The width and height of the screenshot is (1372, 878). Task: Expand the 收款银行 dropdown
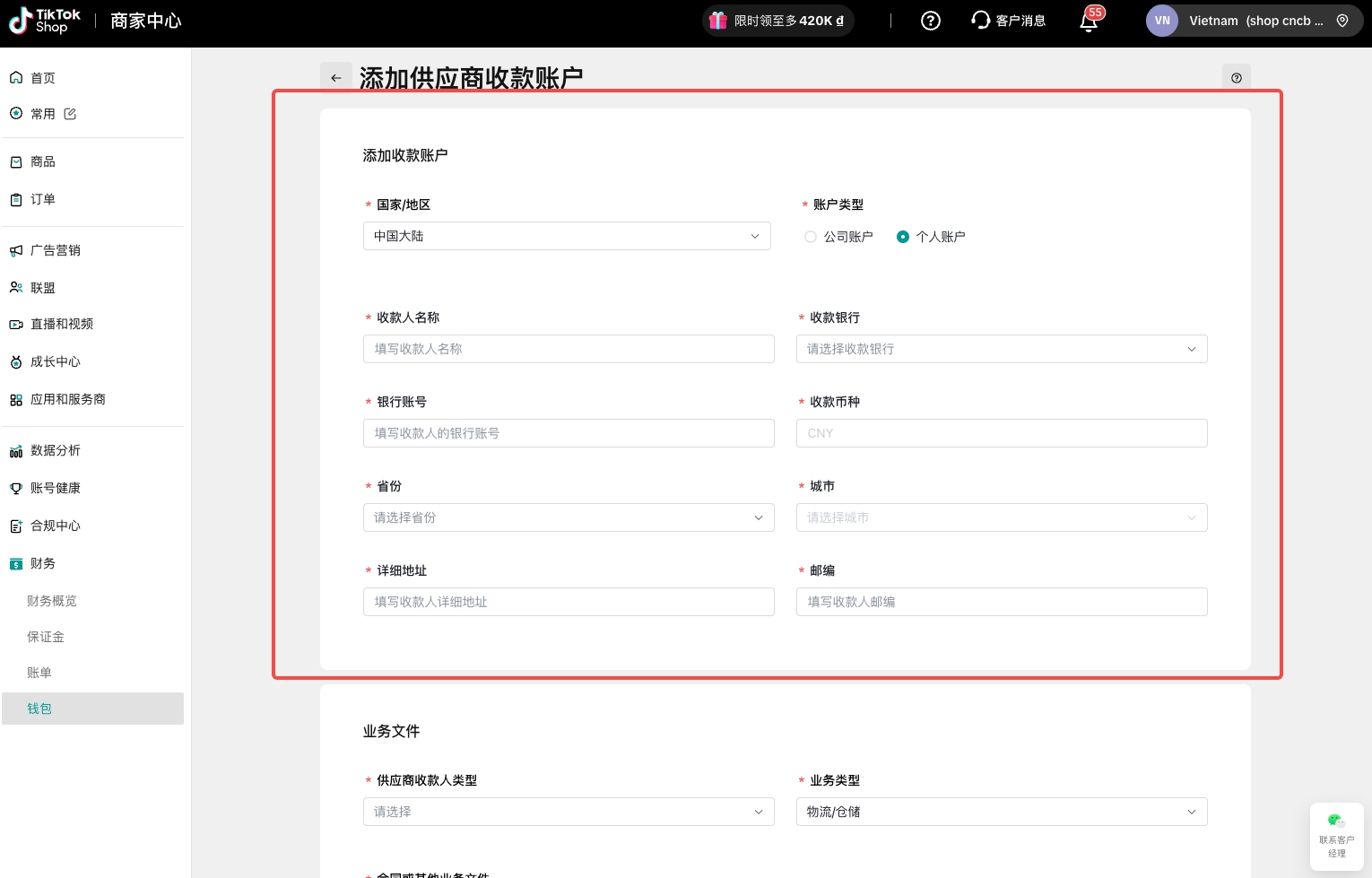(1001, 349)
